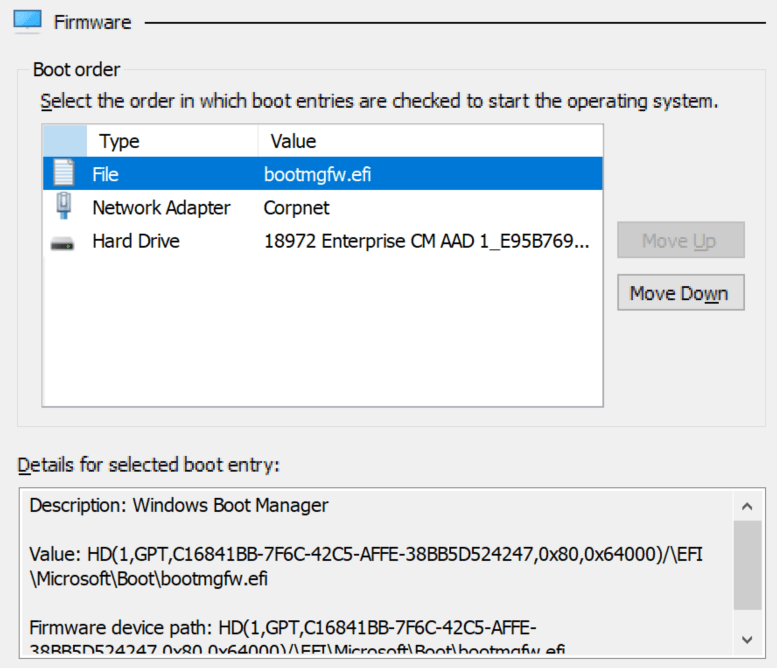Click the details scrollbar up arrow
The image size is (777, 668).
pyautogui.click(x=747, y=506)
